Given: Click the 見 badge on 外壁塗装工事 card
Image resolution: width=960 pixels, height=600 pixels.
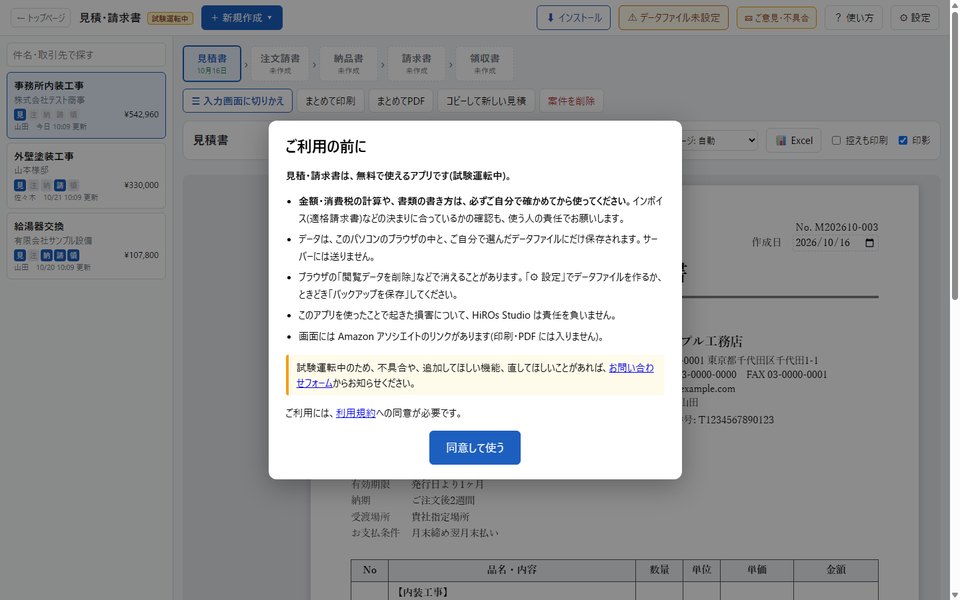Looking at the screenshot, I should (x=20, y=185).
